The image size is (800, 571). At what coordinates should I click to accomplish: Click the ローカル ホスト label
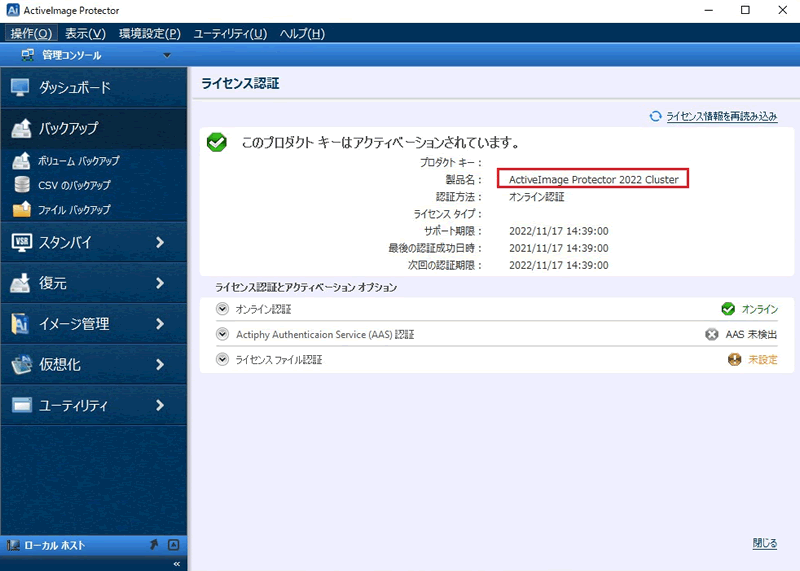click(55, 545)
